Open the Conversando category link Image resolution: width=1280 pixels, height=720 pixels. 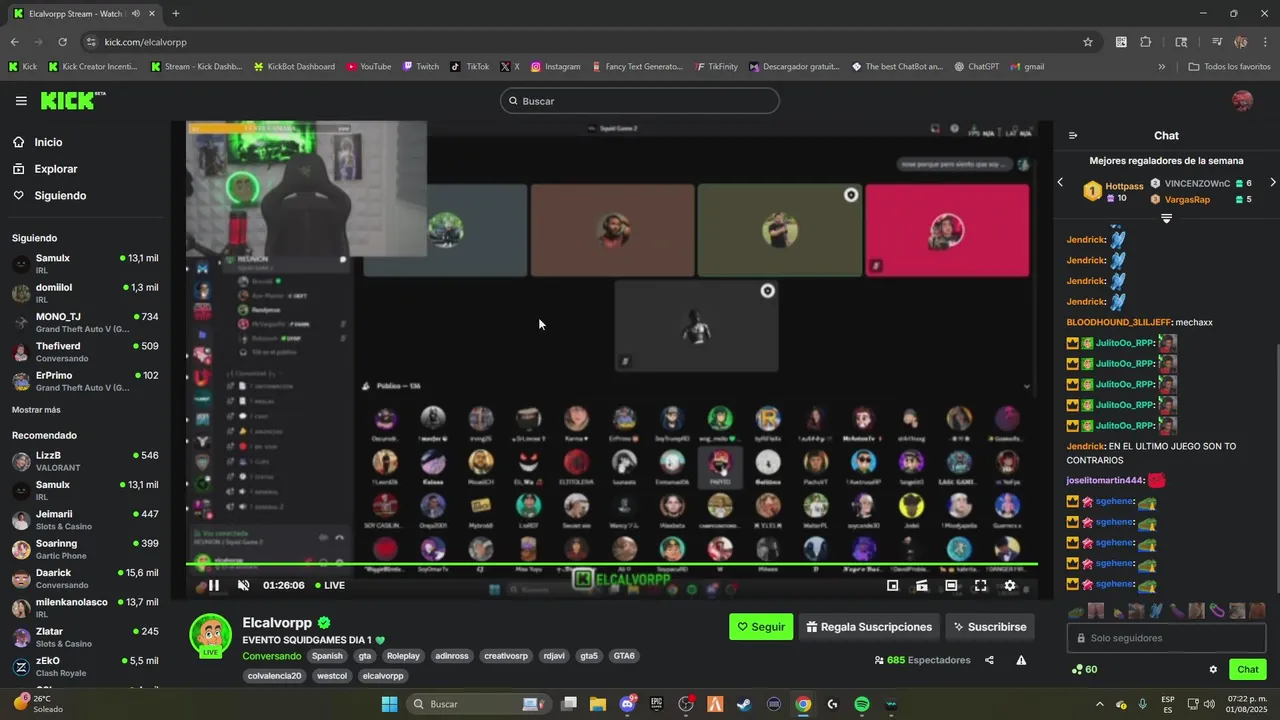[x=271, y=656]
